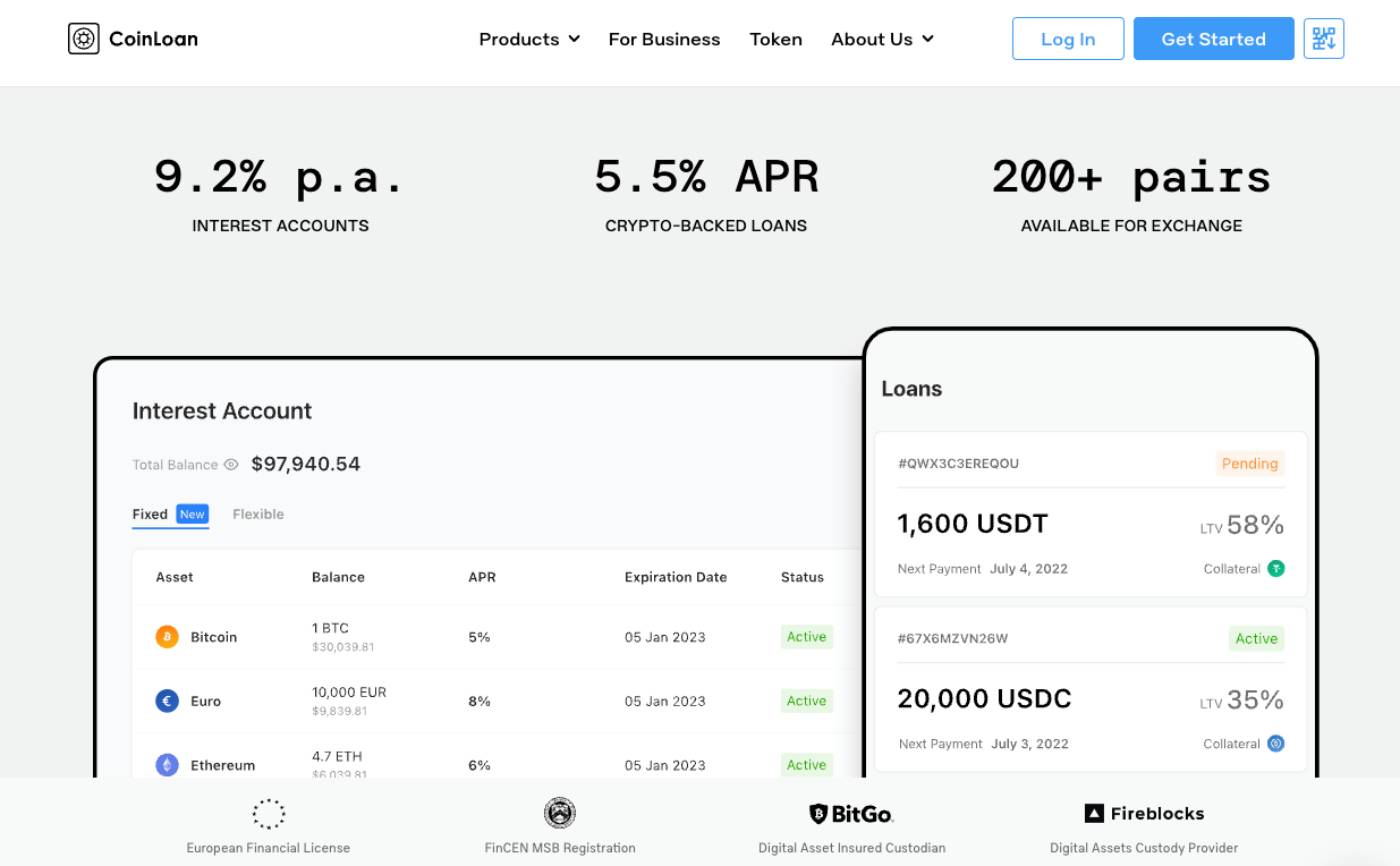1400x866 pixels.
Task: Click Digital Assets Custody Provider label
Action: click(x=1144, y=848)
